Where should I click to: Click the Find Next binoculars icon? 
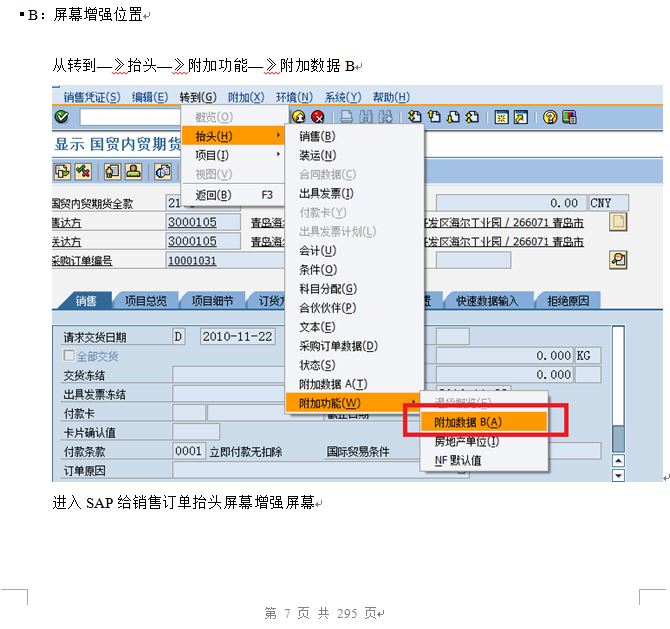click(385, 117)
